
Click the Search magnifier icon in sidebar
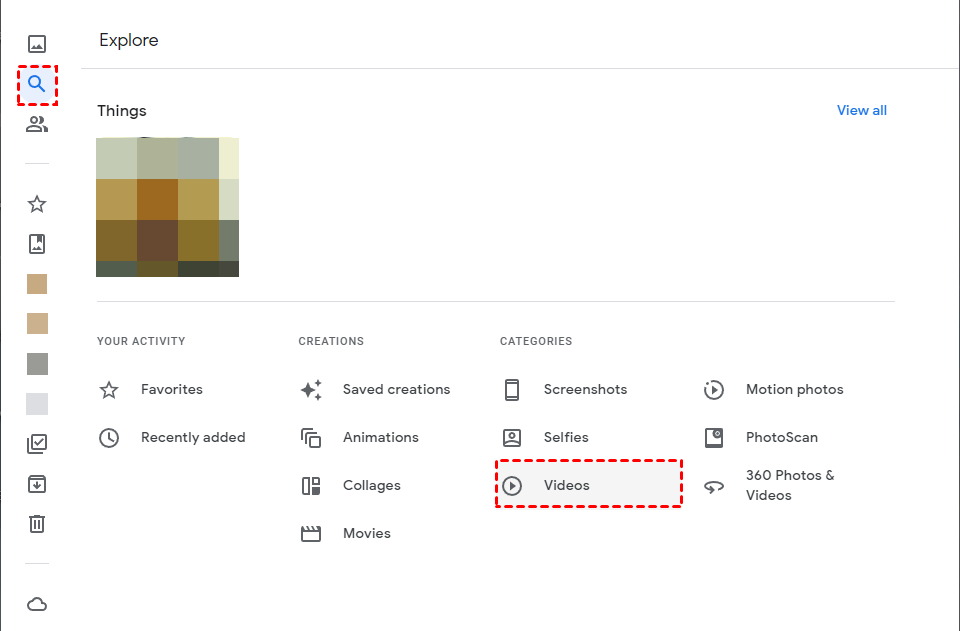point(37,84)
